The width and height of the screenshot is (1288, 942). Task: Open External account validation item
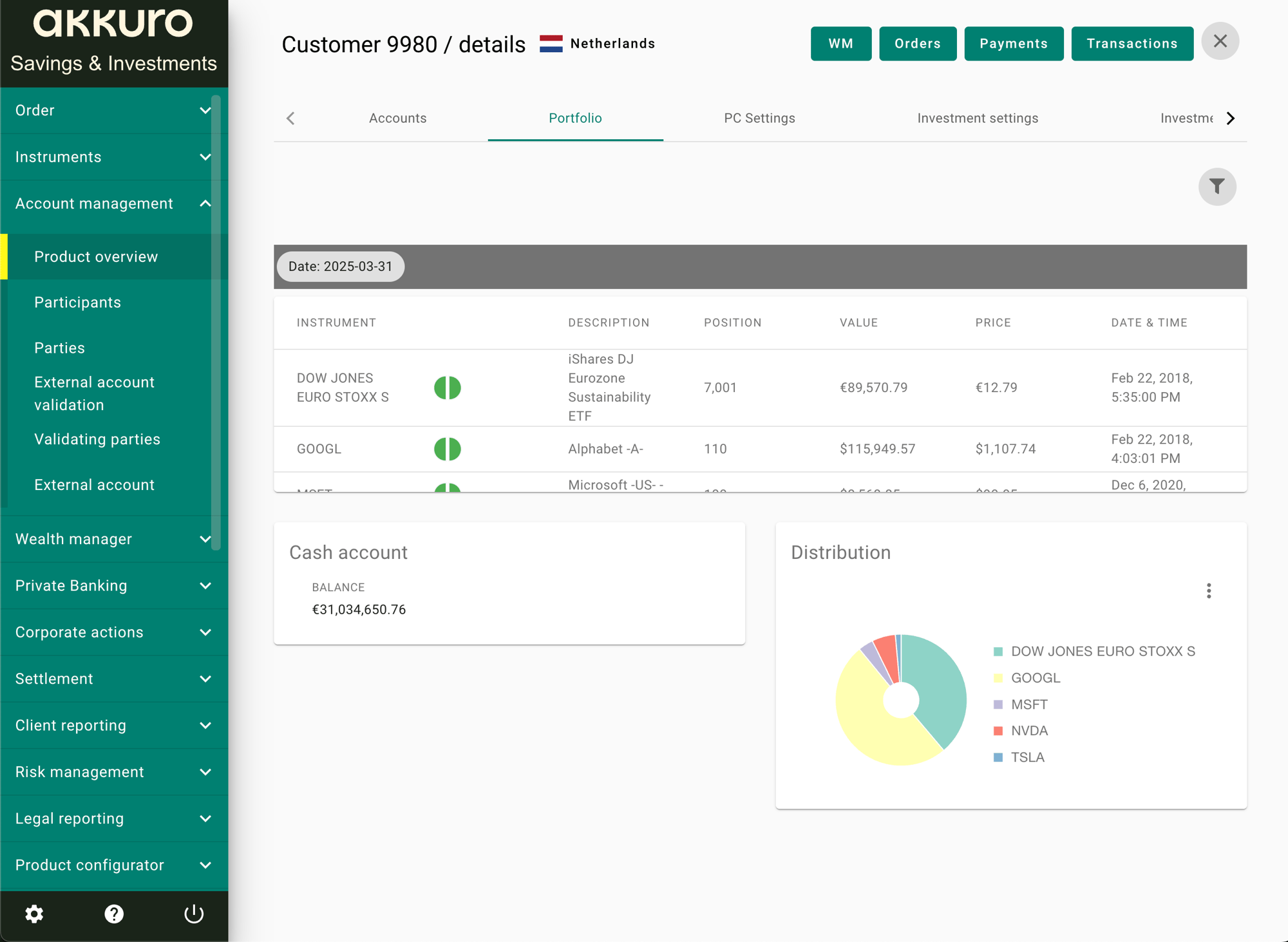click(114, 393)
